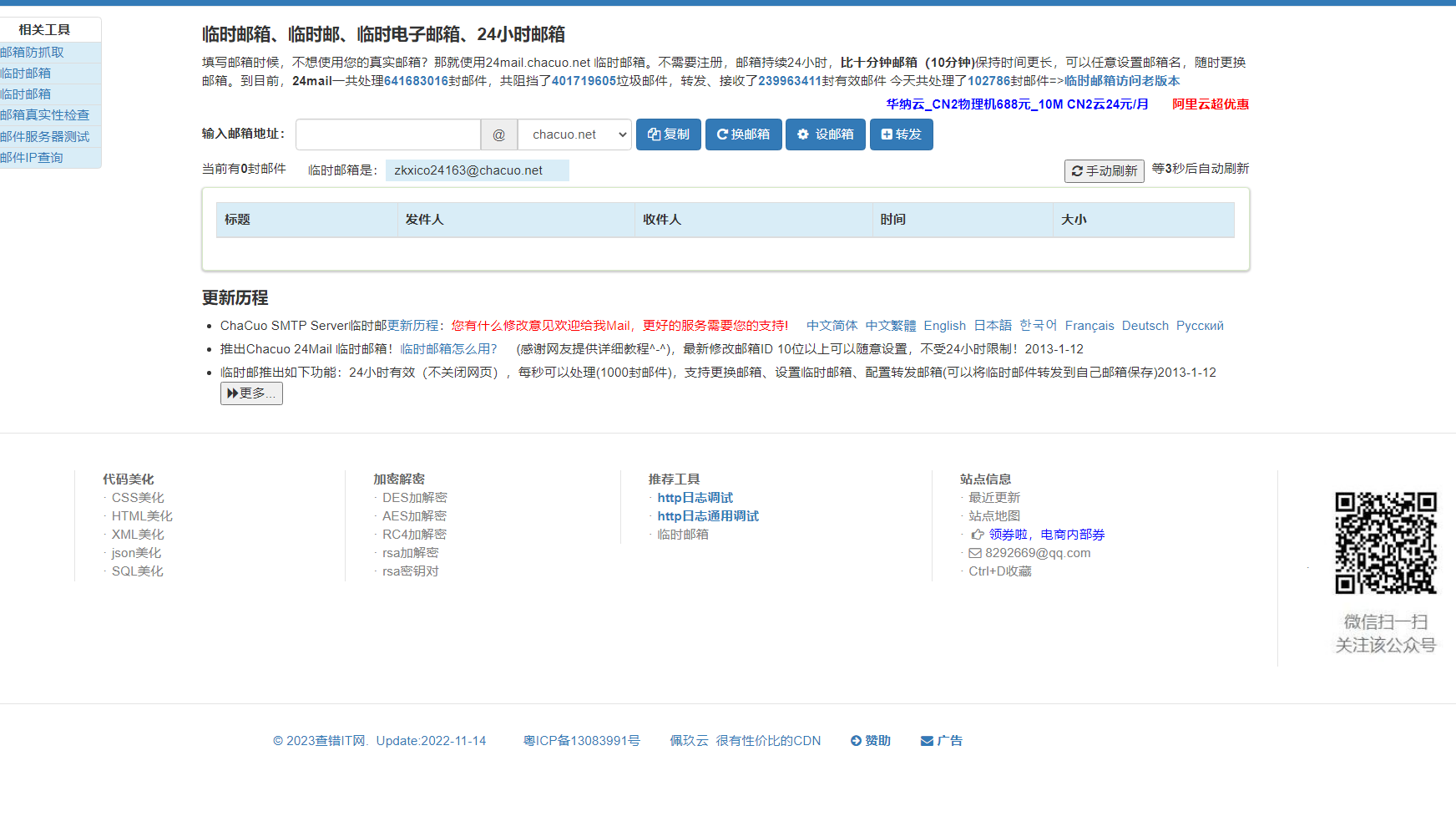Select 邮件IP查询 in the sidebar
Screen dimensions: 1456x837
[x=32, y=158]
